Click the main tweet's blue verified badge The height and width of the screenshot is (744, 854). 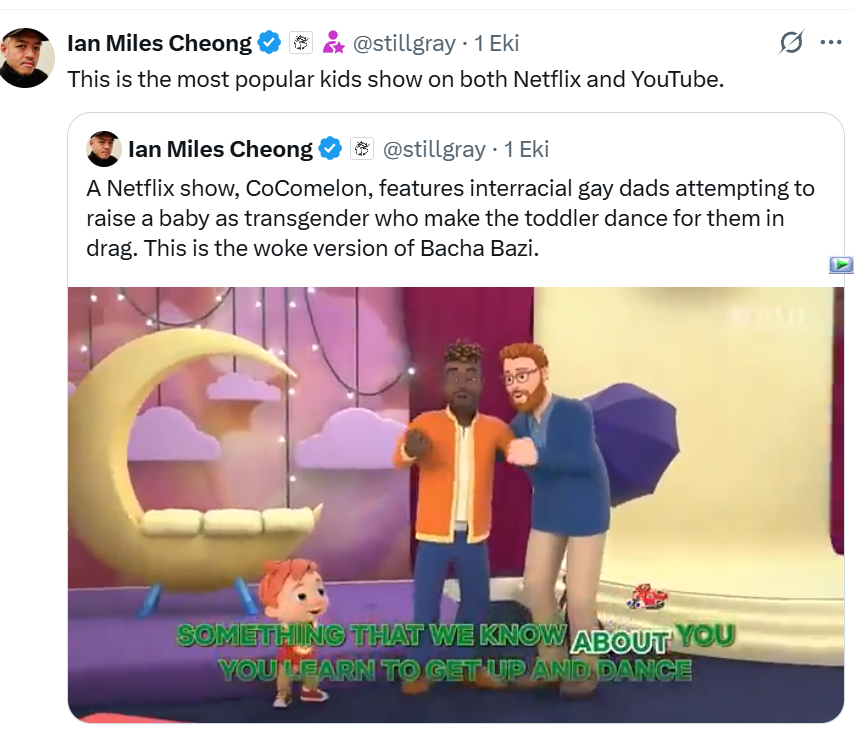tap(269, 43)
